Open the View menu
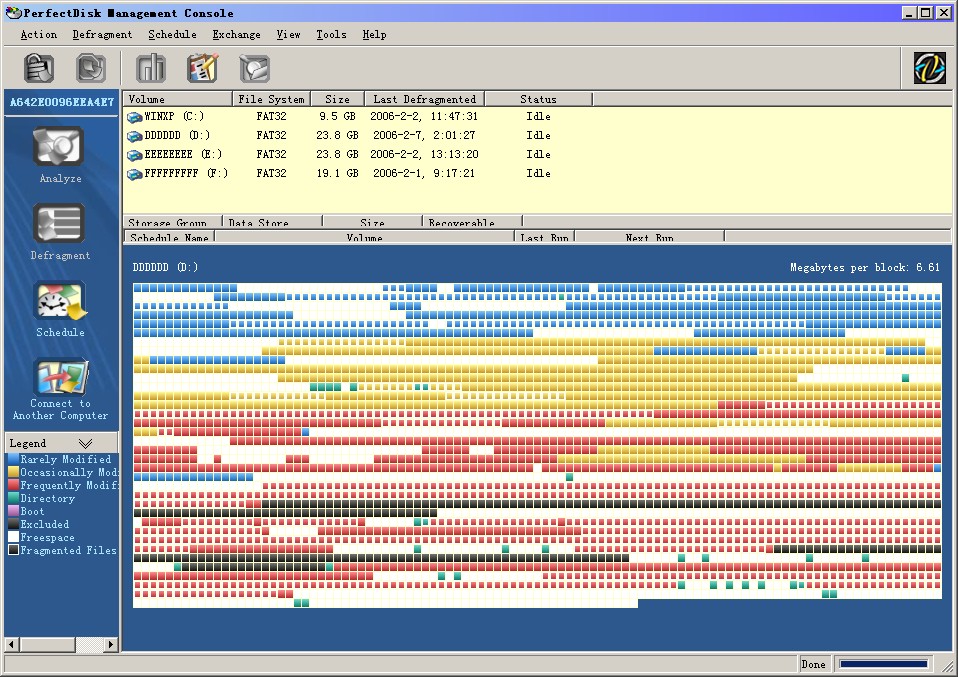Viewport: 958px width, 677px height. pos(288,34)
